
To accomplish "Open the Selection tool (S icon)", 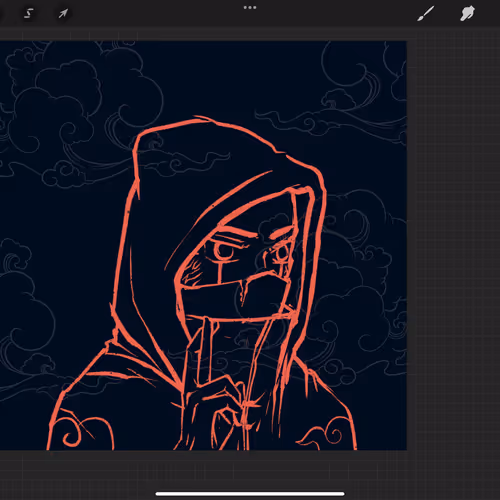I will (29, 14).
